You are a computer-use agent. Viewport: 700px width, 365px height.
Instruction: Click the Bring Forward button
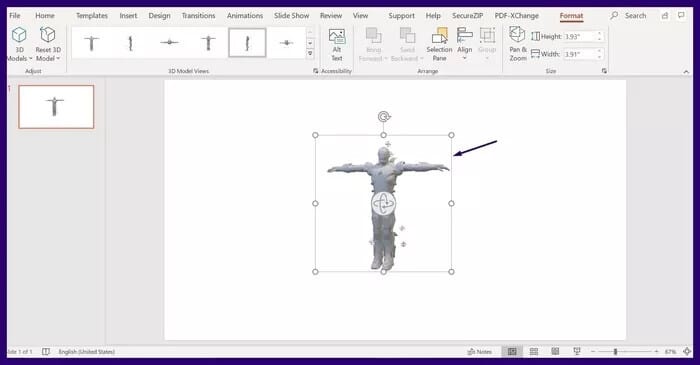tap(373, 44)
